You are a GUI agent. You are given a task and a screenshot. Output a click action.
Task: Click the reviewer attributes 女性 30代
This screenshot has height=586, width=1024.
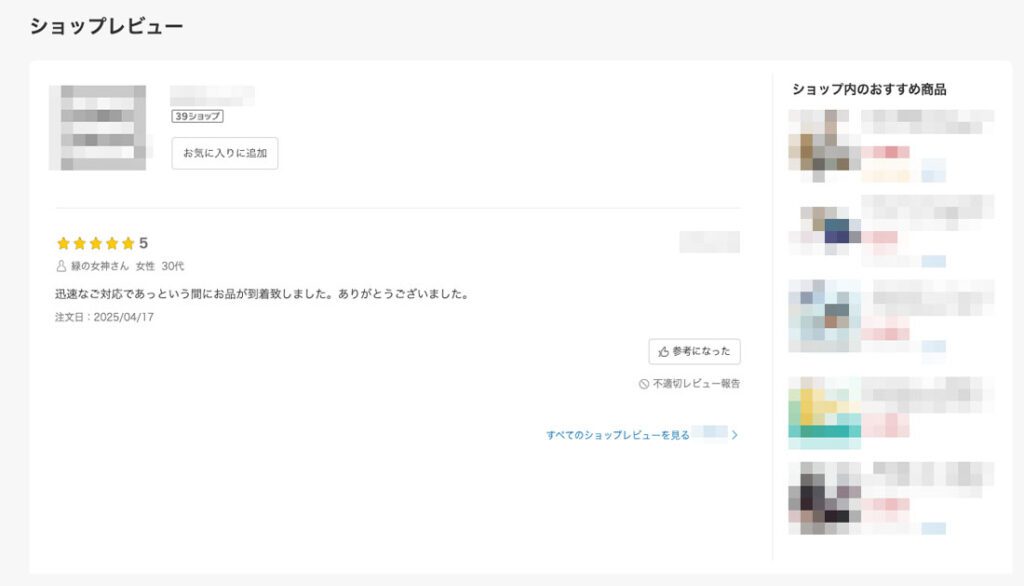pos(160,266)
